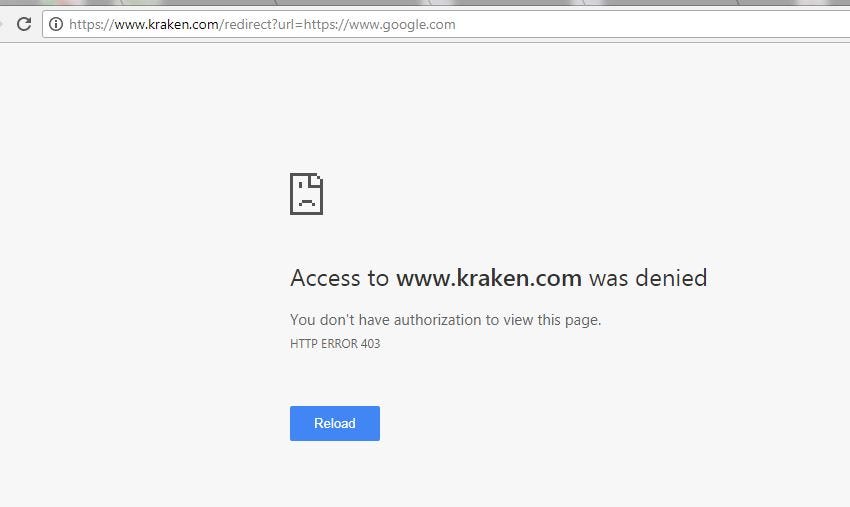Screen dimensions: 850x507
Task: Open the site information circle icon
Action: (x=56, y=24)
